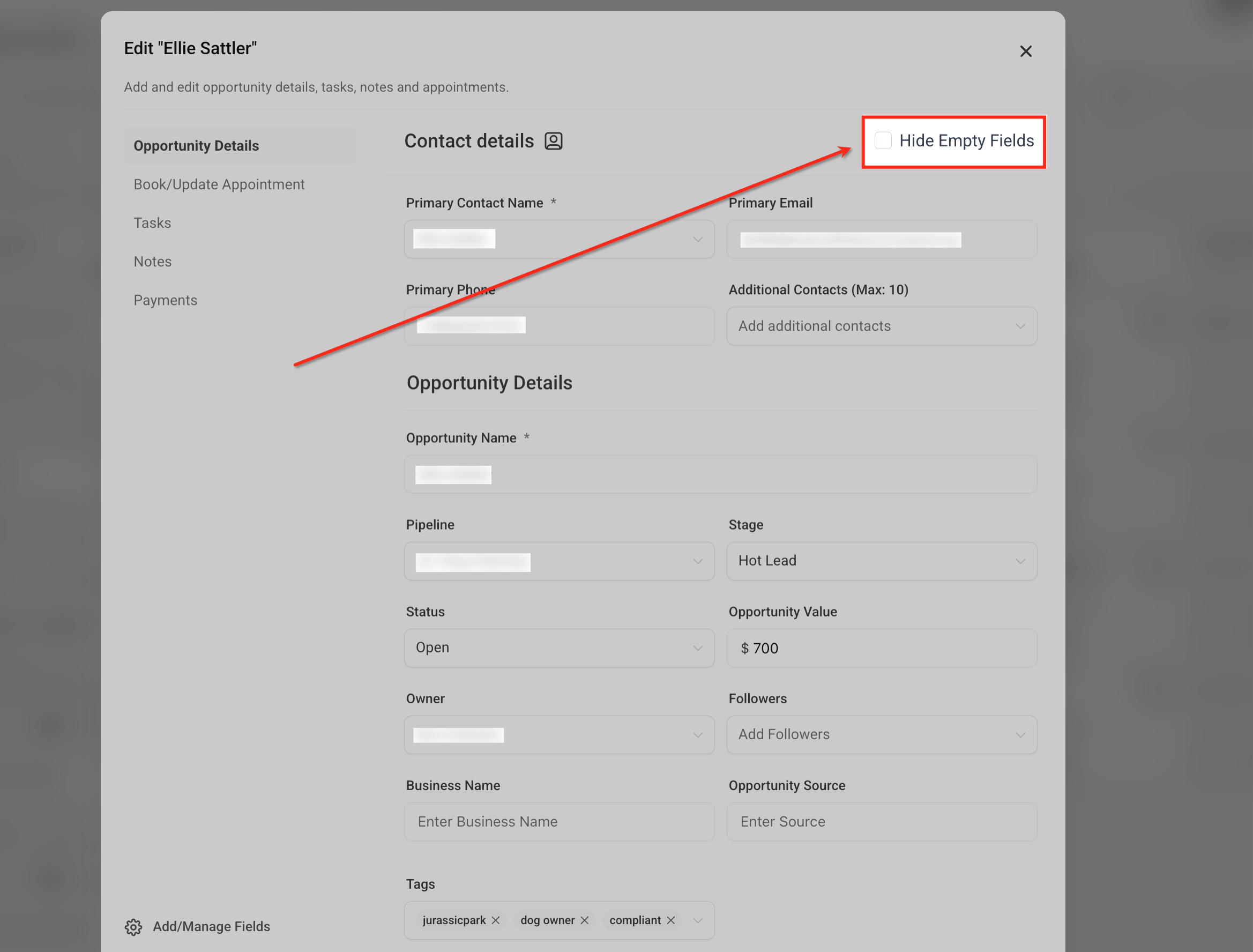Open the Add additional contacts dropdown

881,326
